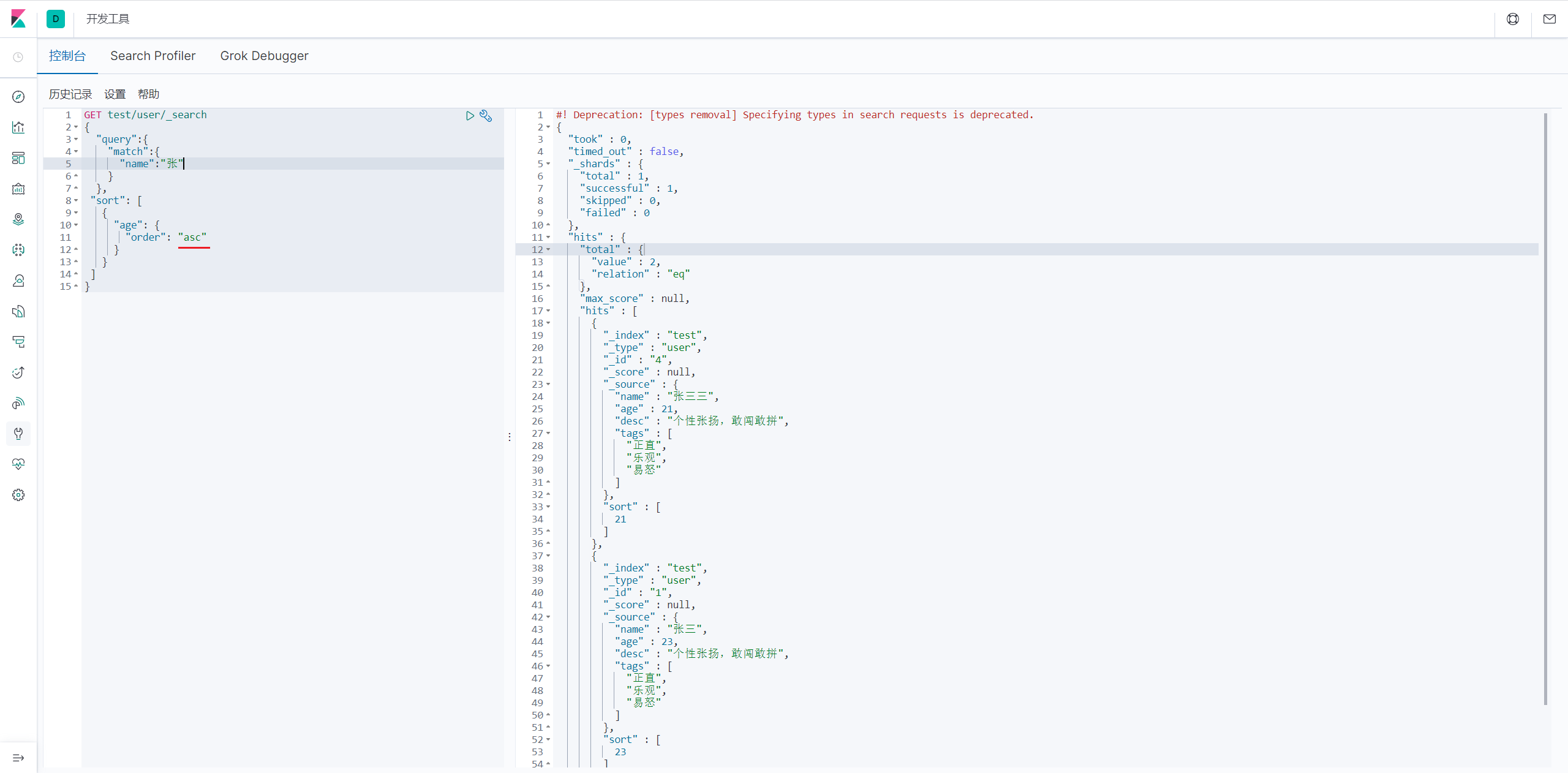Click the response pane vertical scrollbar

coord(1545,408)
